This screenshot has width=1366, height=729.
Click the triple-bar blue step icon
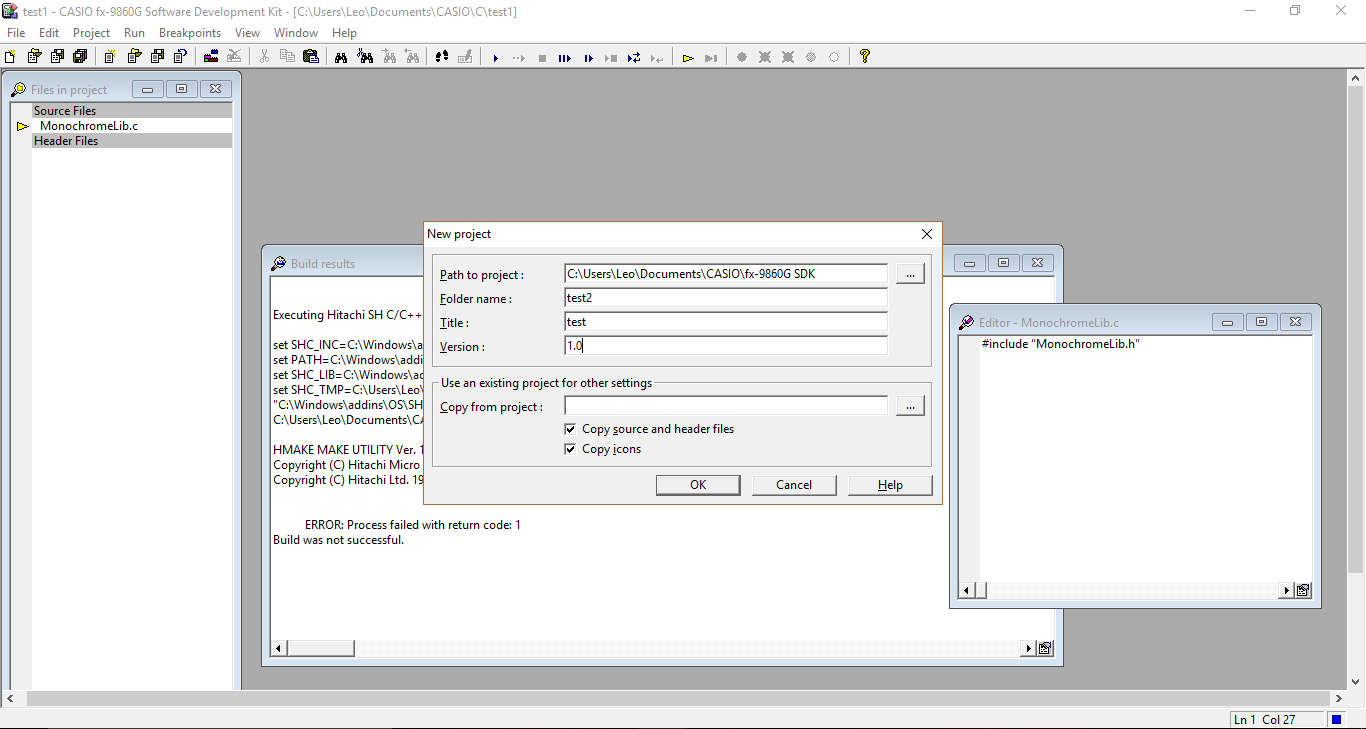tap(565, 58)
